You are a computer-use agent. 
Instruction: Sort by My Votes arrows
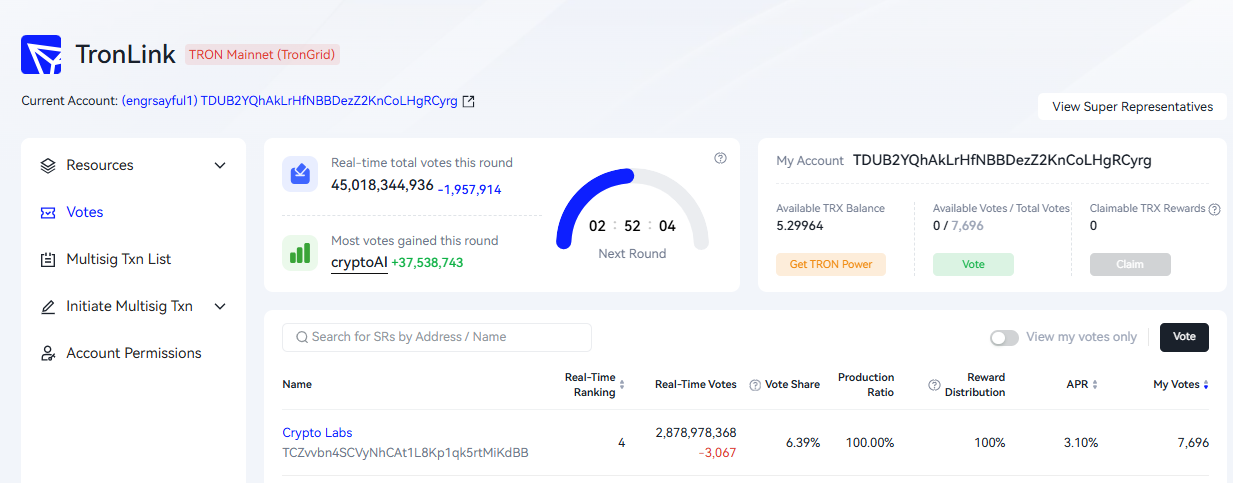click(1206, 385)
